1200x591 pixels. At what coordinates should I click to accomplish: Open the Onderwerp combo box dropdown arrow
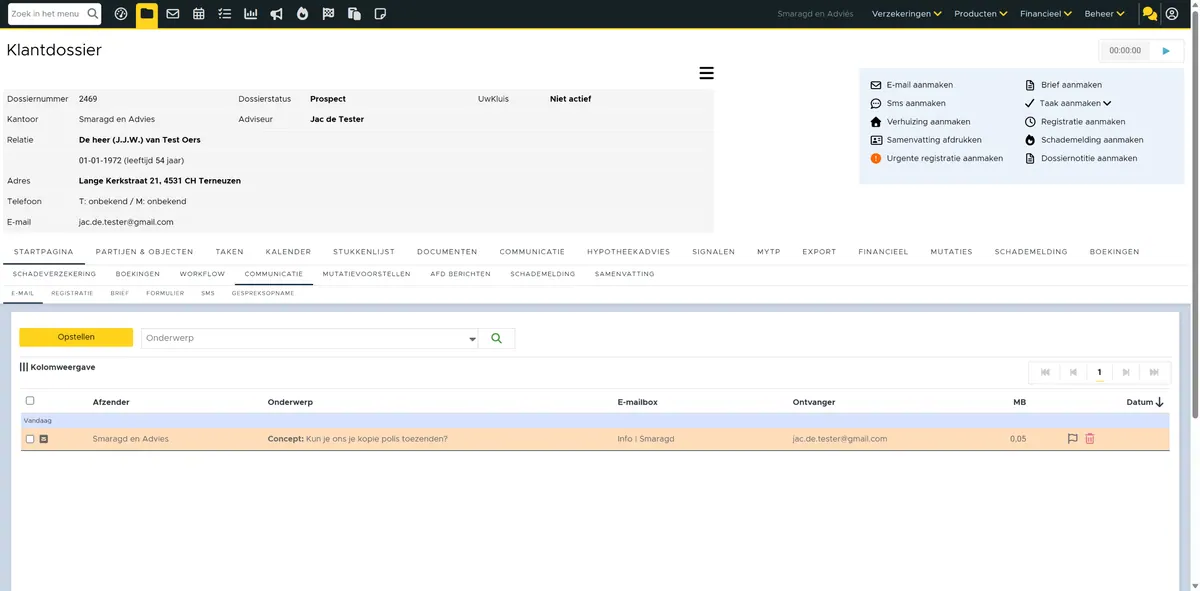pyautogui.click(x=473, y=339)
